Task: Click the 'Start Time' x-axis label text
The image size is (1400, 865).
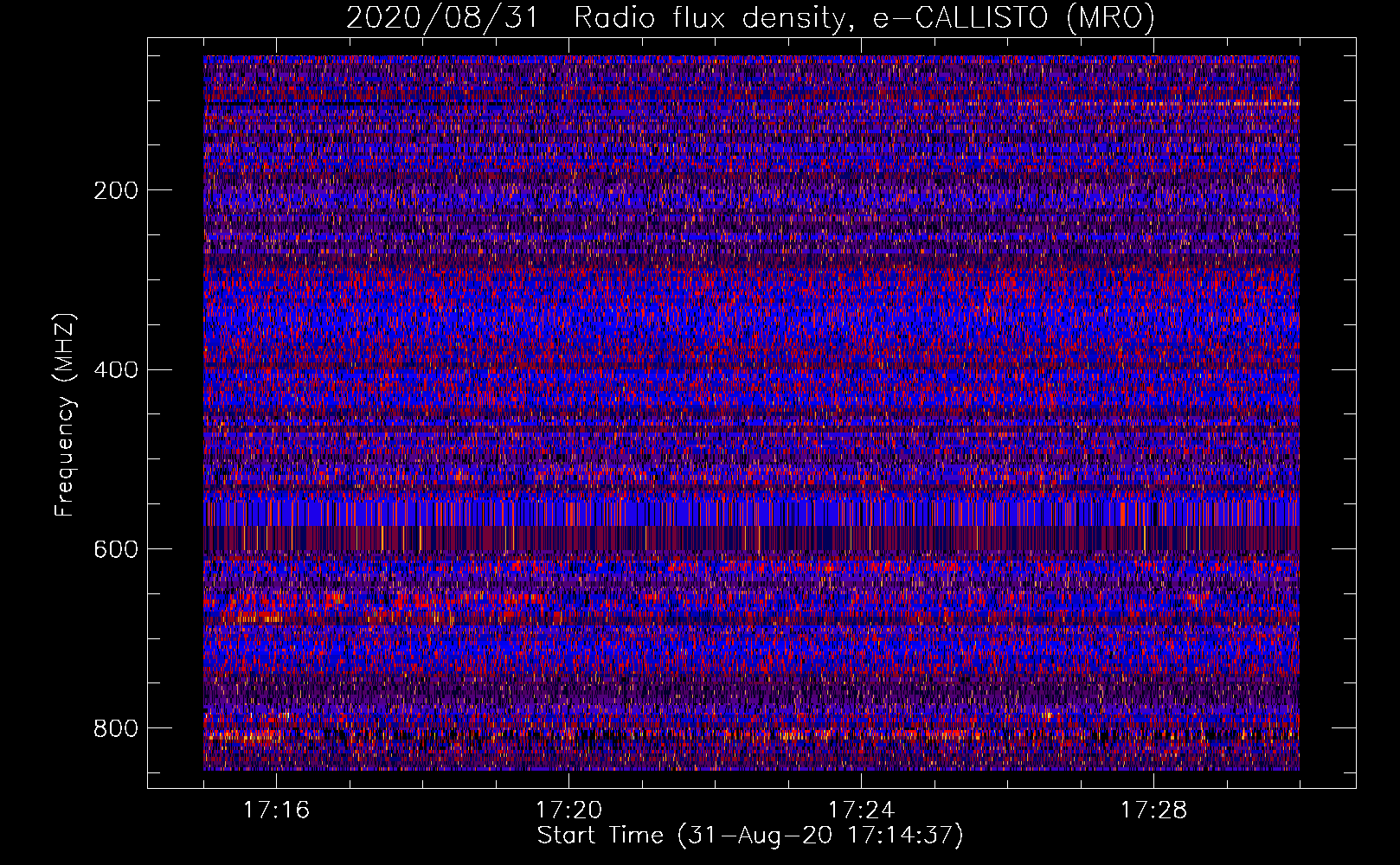Action: coord(600,836)
